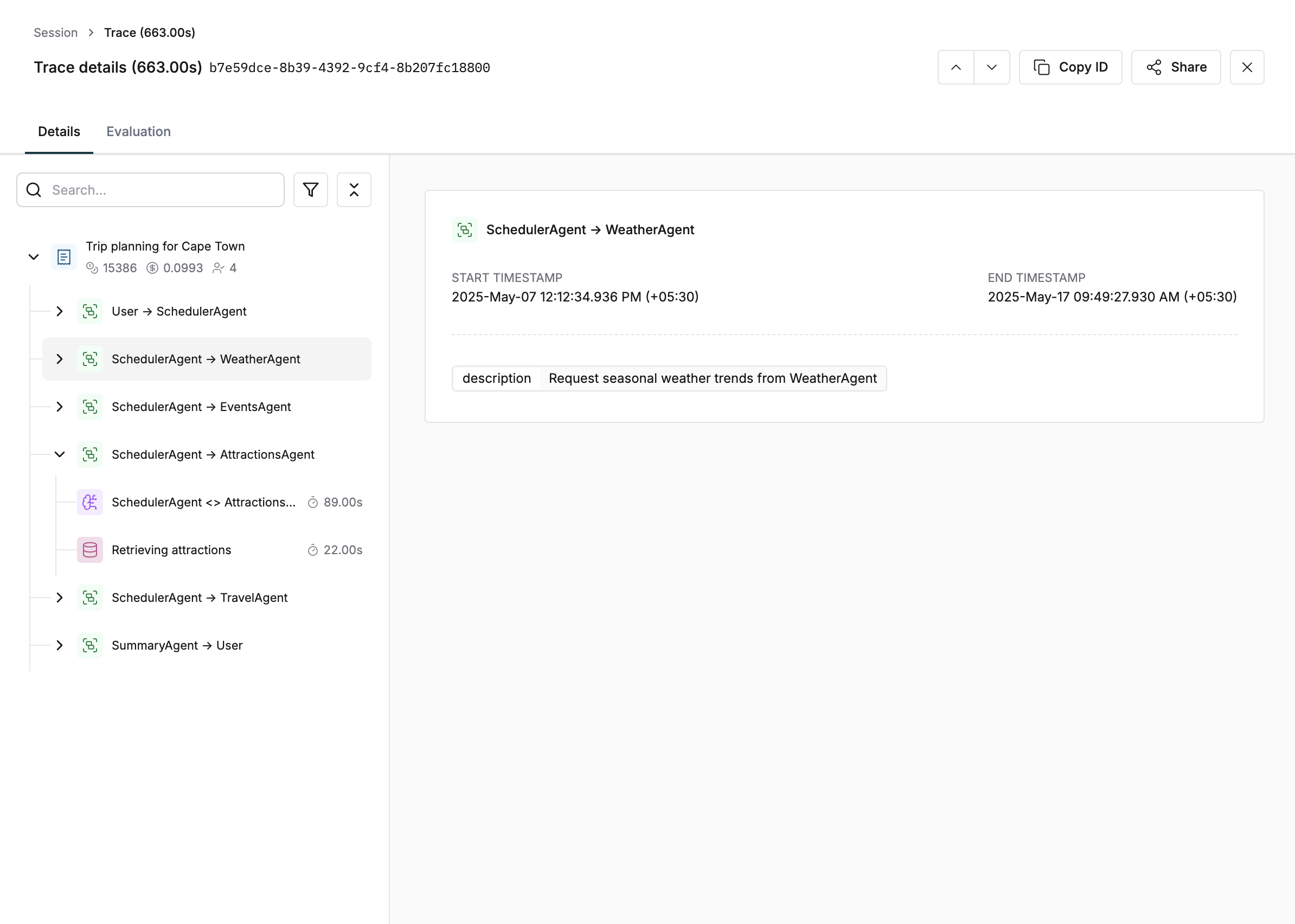Click the brain icon for SchedulerAgent <> Attractions
This screenshot has height=924, width=1295.
click(x=90, y=502)
